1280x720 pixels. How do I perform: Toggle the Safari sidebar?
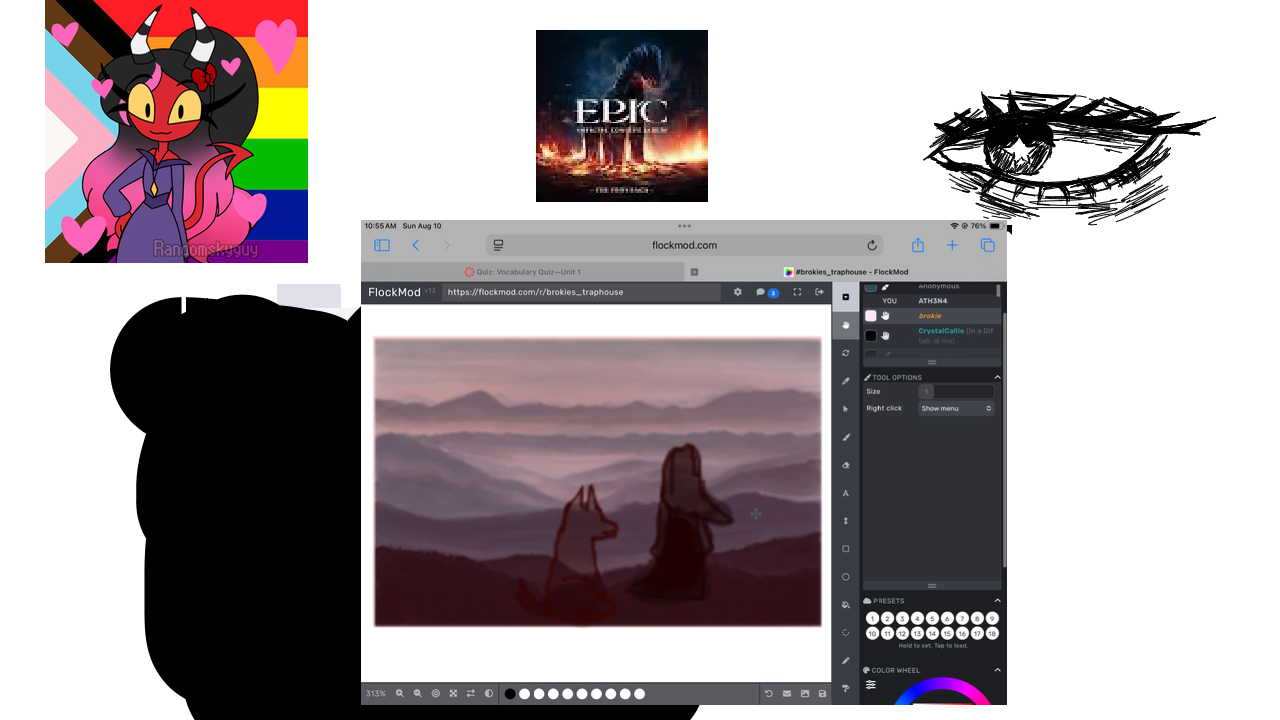coord(382,245)
